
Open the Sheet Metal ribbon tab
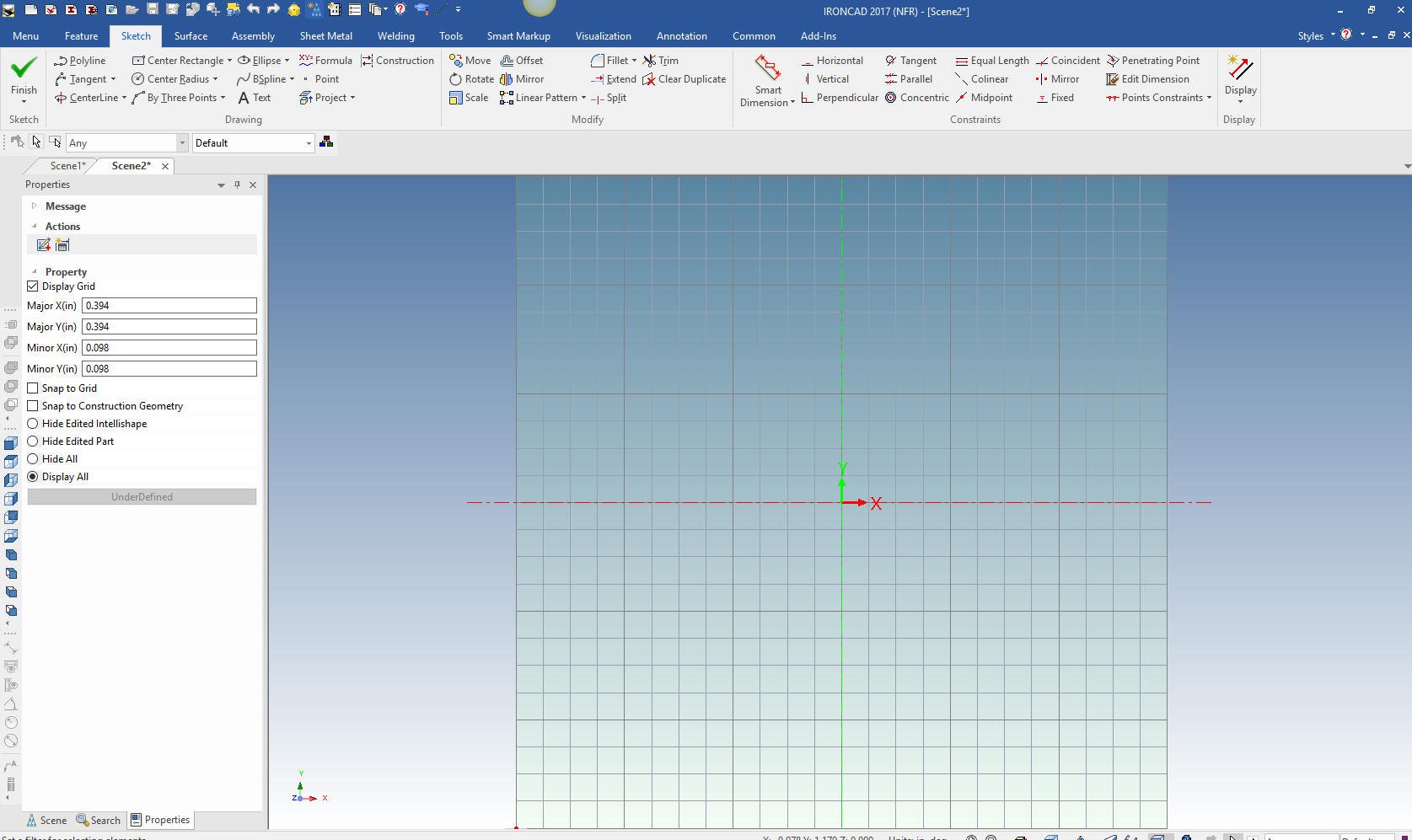[325, 36]
